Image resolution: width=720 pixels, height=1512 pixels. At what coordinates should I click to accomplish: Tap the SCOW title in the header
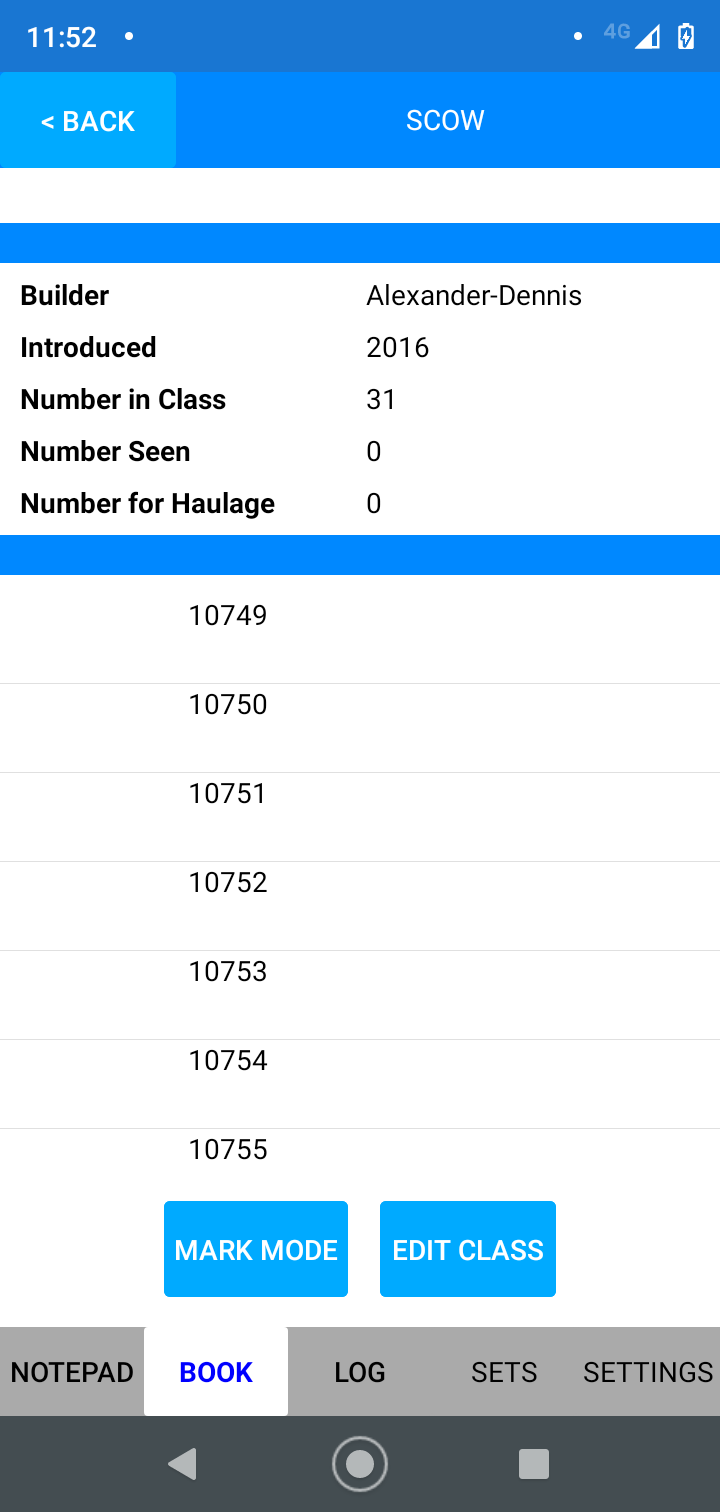click(x=444, y=119)
